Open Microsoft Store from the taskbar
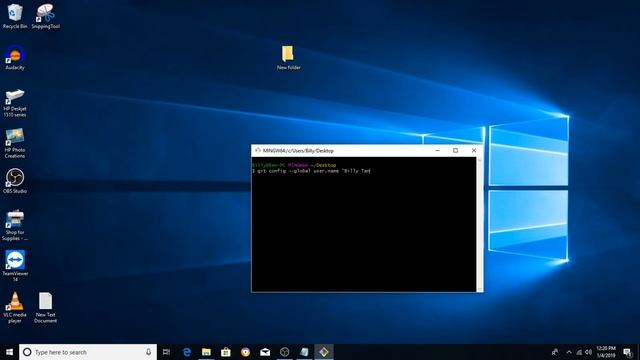Screen dimensions: 640x360 226,352
